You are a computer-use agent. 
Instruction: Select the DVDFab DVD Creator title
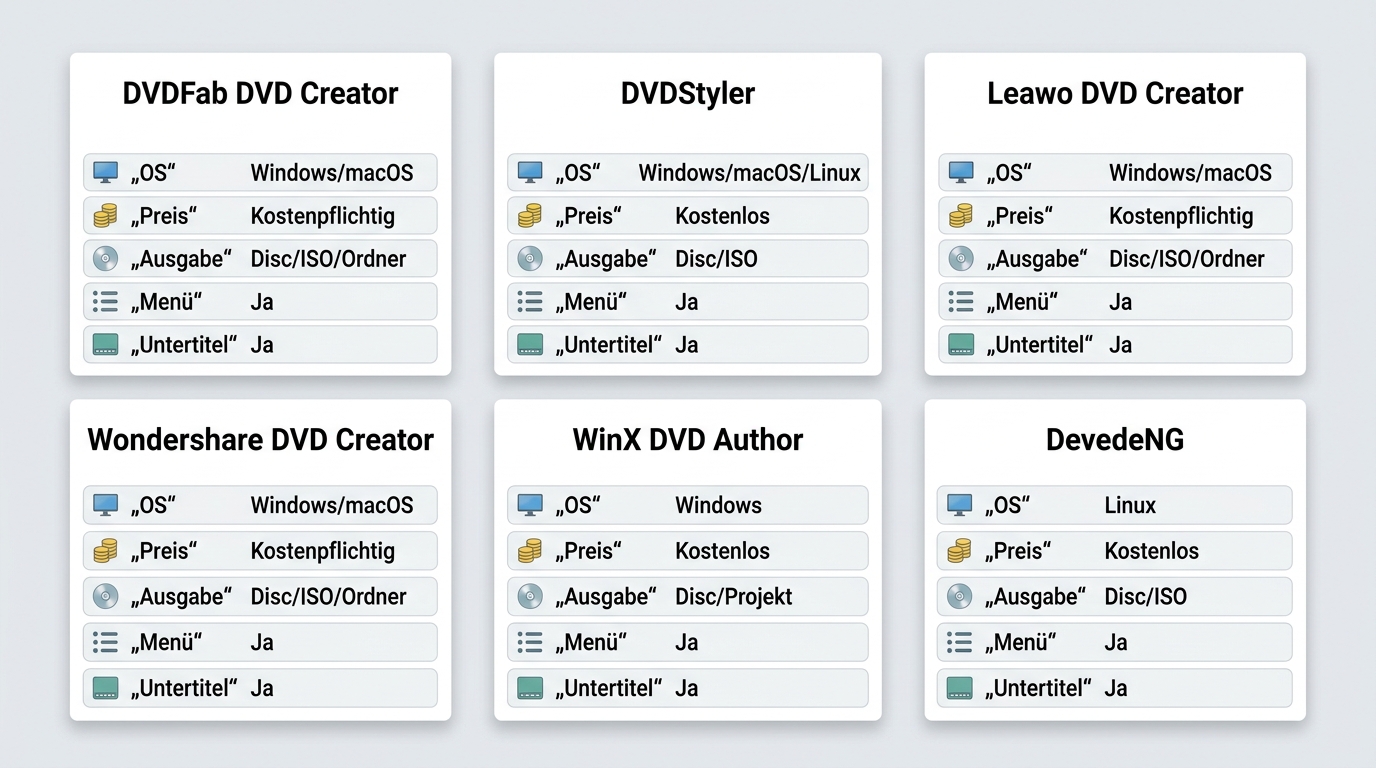(x=260, y=93)
